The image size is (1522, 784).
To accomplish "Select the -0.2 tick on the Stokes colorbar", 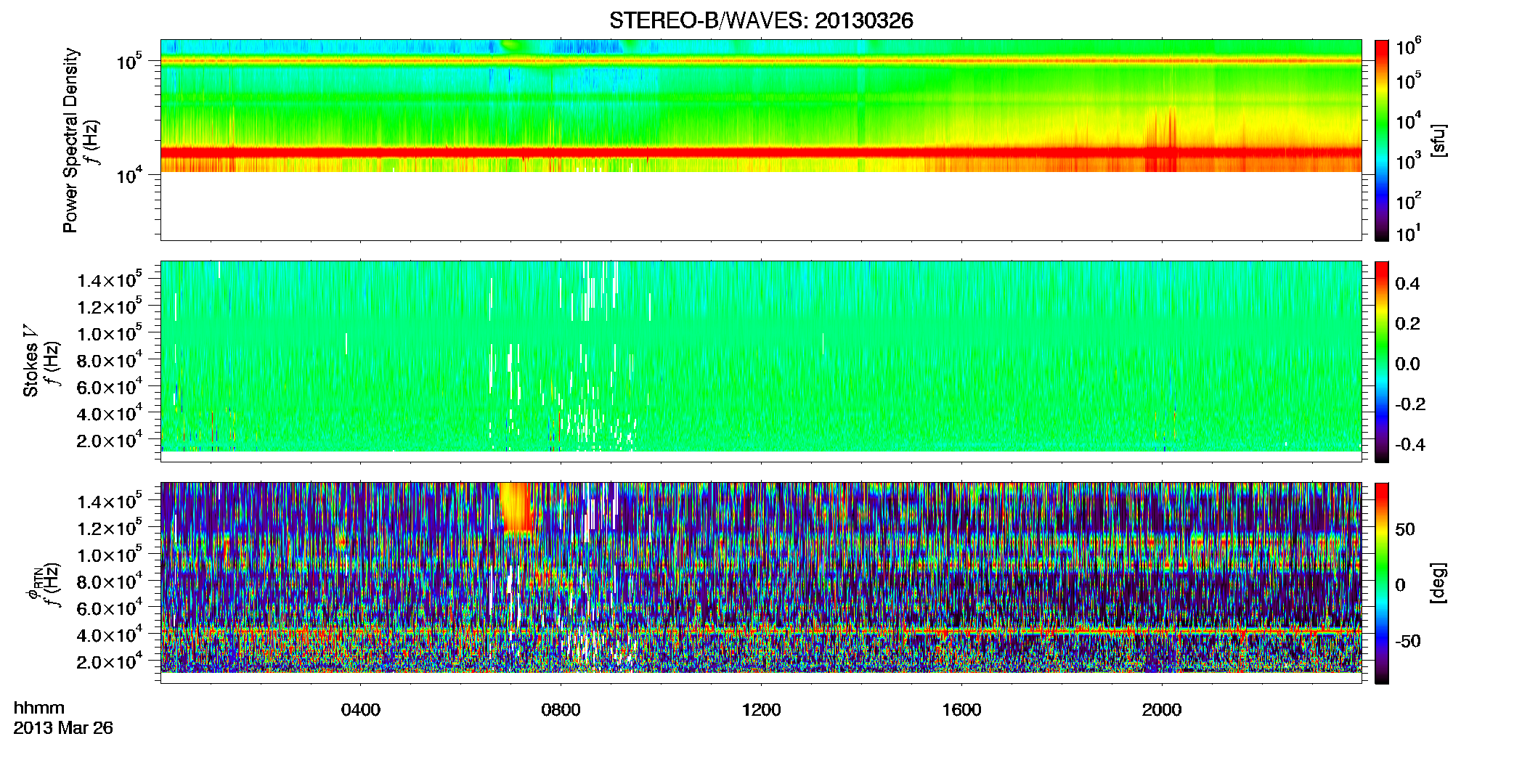I will point(1410,404).
